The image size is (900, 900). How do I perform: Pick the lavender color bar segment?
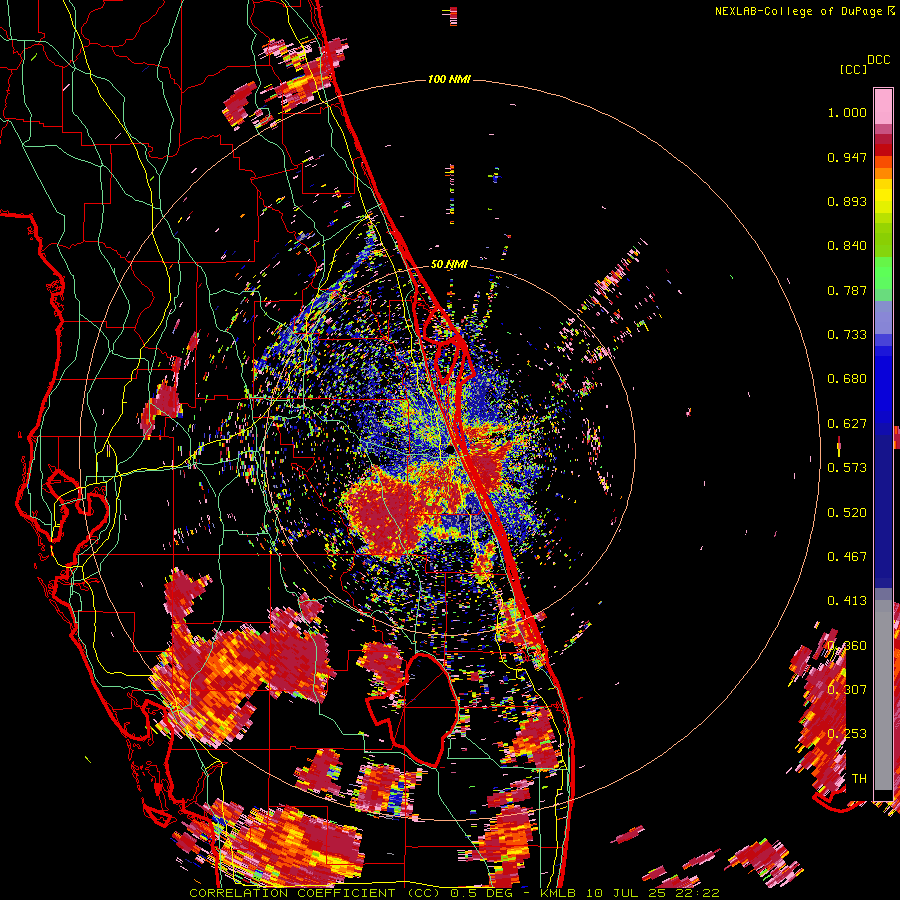[x=883, y=317]
